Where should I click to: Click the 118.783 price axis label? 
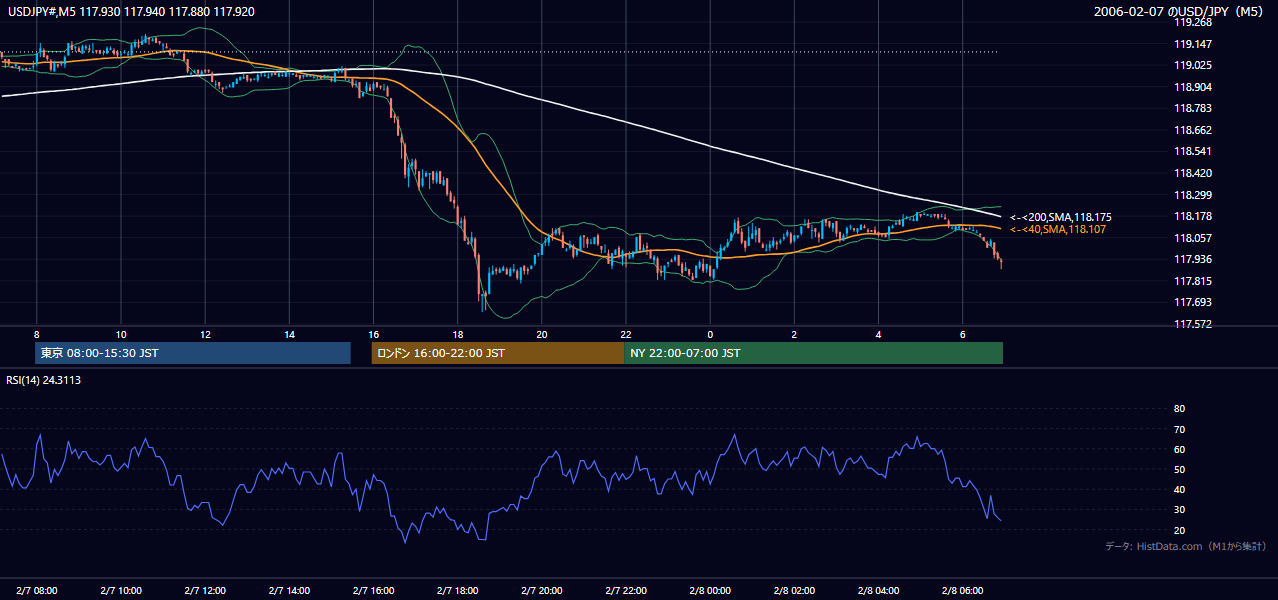[1193, 108]
